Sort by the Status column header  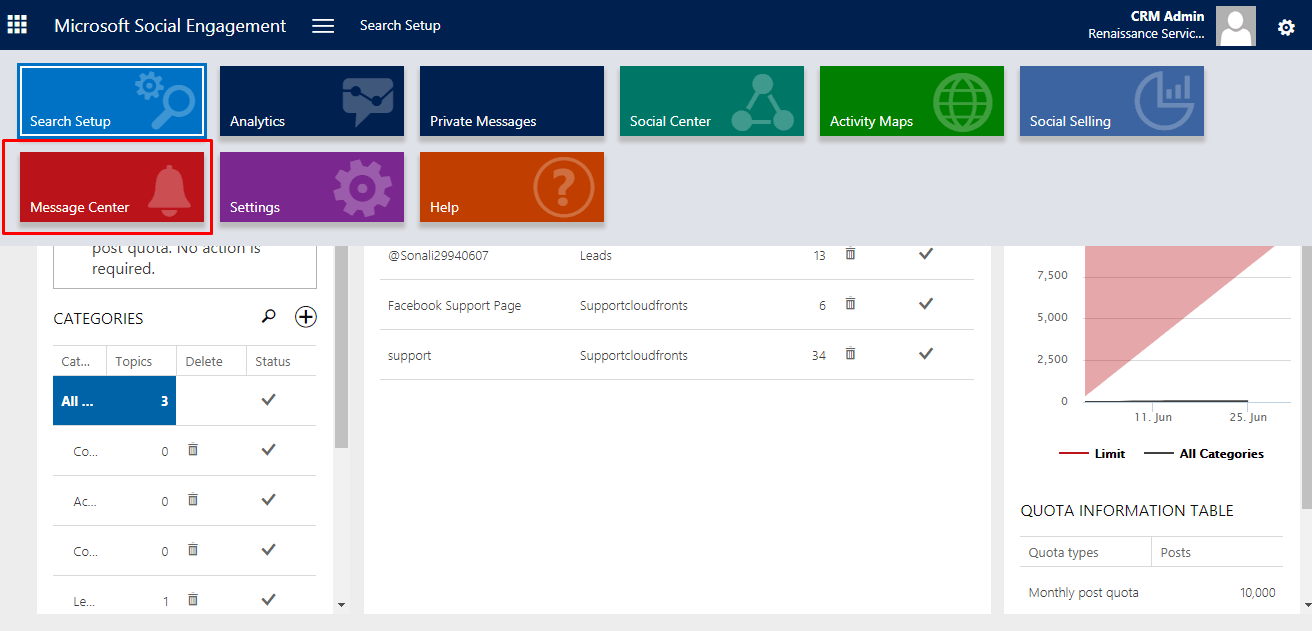tap(281, 361)
